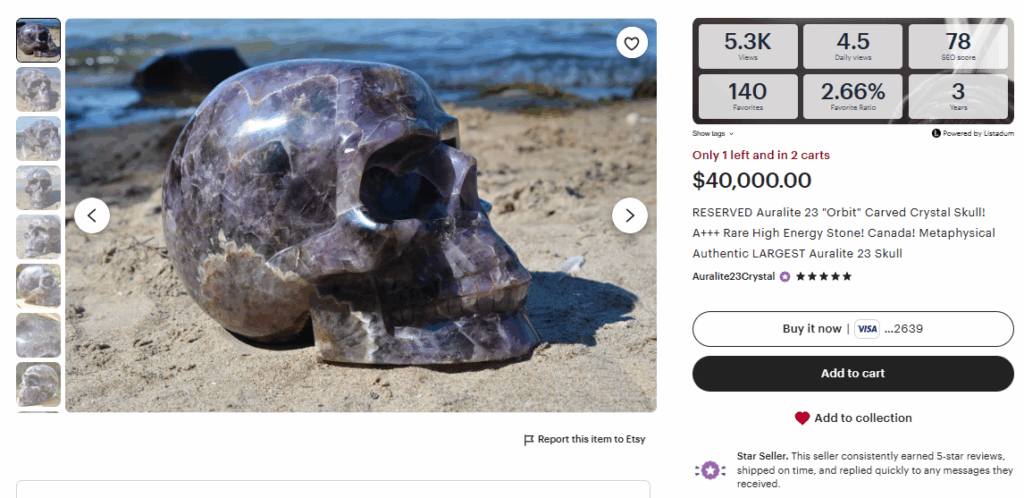Click the Listadum logo icon

[x=936, y=133]
